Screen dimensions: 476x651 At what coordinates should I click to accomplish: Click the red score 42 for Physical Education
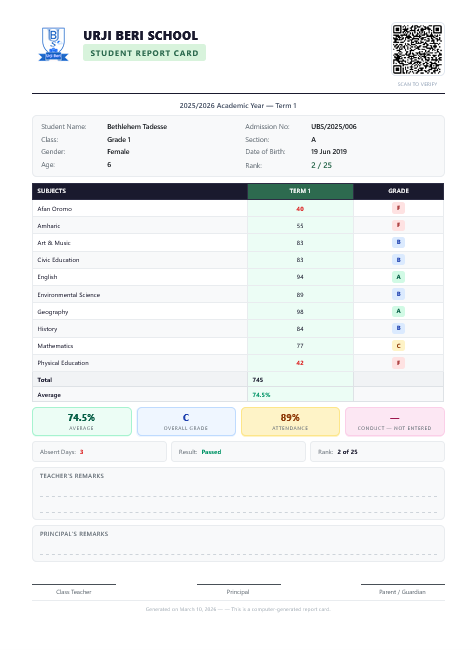[x=300, y=363]
